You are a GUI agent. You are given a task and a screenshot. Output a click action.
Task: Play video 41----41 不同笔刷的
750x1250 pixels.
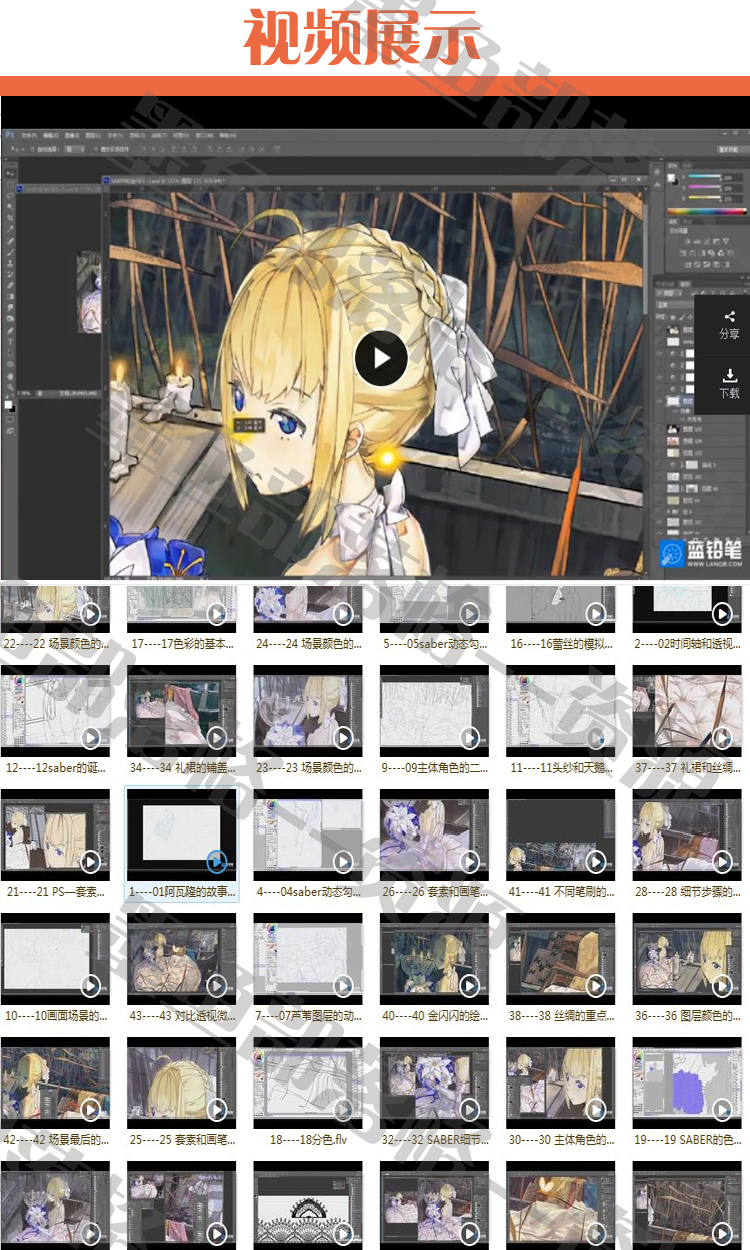coord(596,861)
